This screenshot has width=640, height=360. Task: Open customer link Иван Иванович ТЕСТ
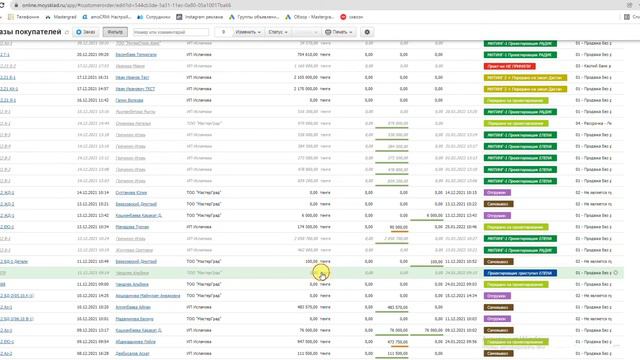pyautogui.click(x=135, y=89)
